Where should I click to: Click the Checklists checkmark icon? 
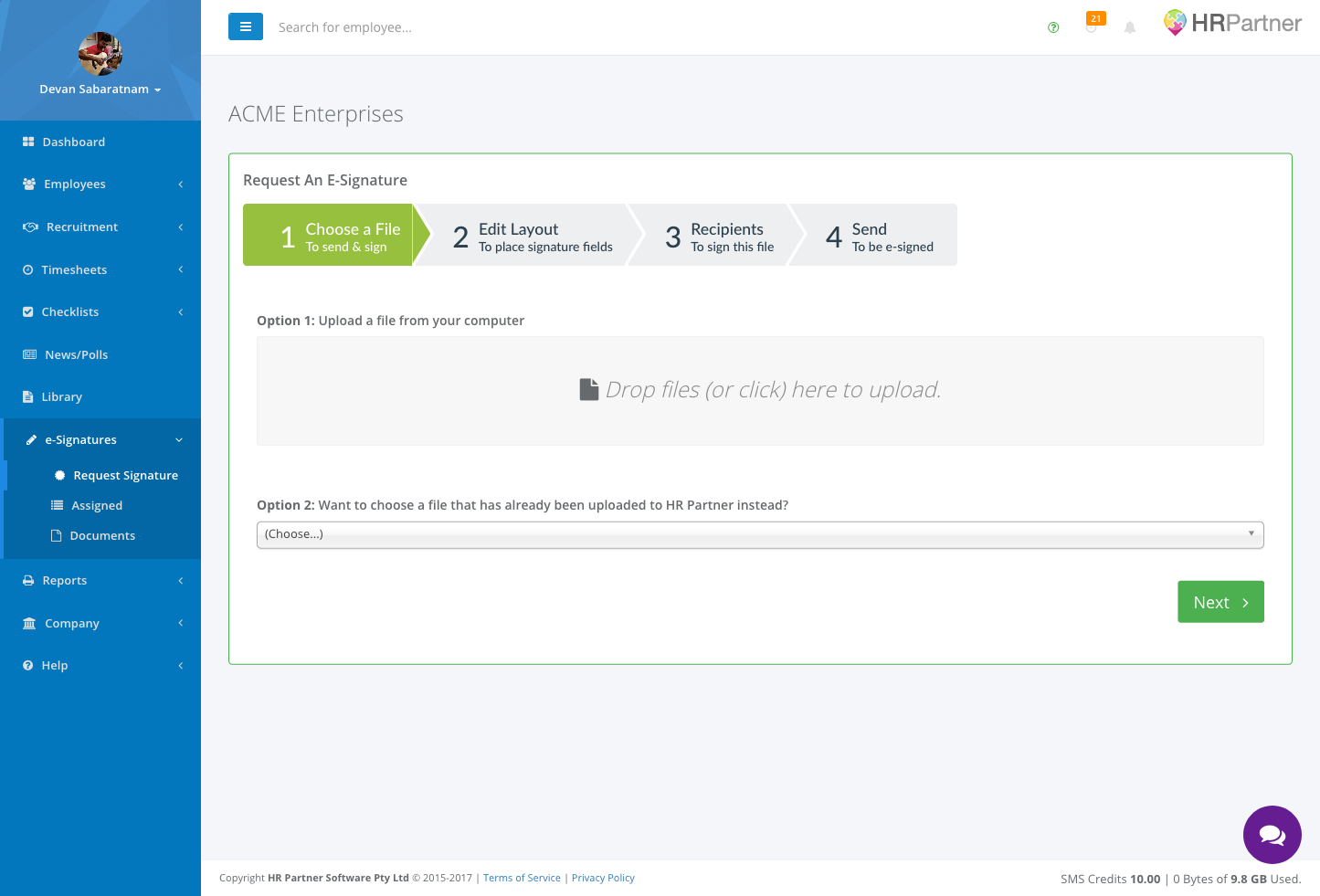pyautogui.click(x=27, y=311)
